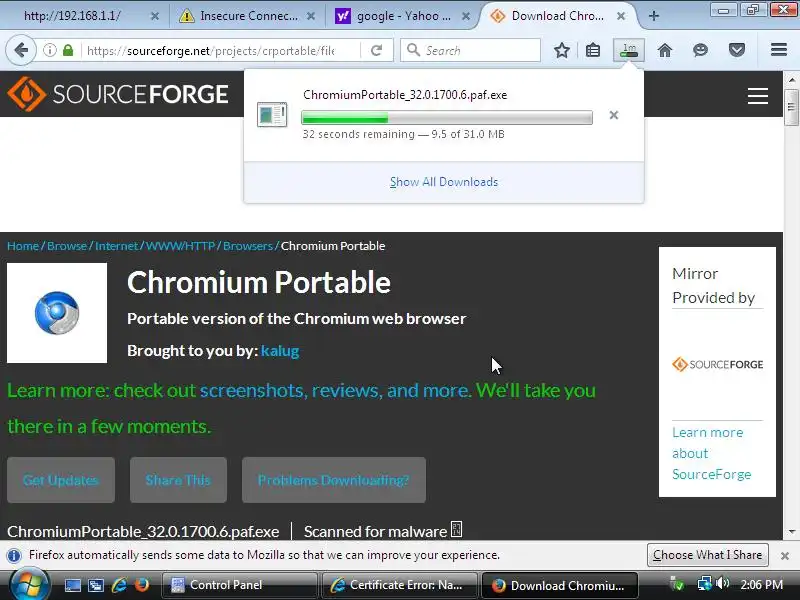Select the Download Chromium tab
The height and width of the screenshot is (600, 800).
[x=558, y=16]
